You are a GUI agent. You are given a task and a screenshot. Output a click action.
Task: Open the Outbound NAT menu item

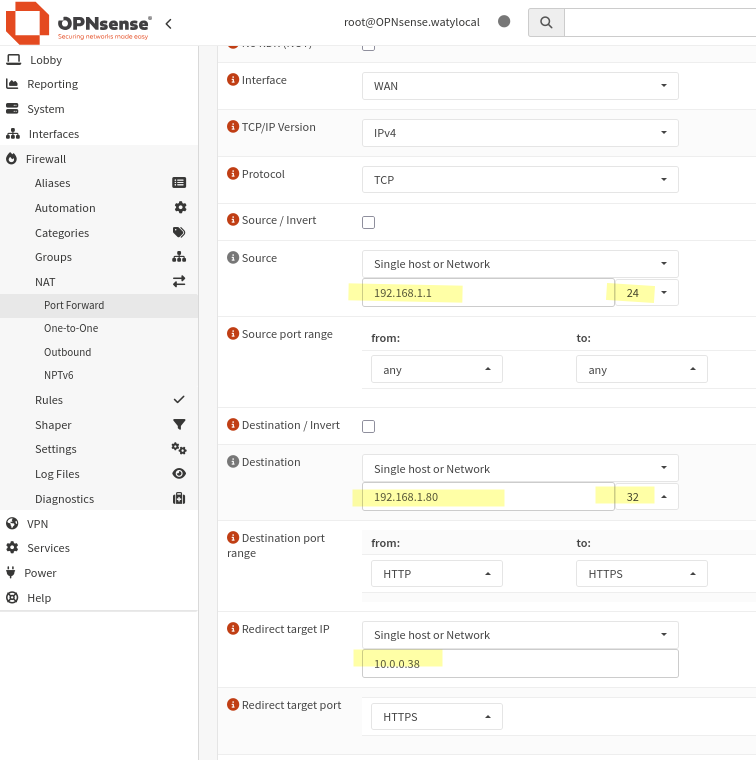click(67, 352)
